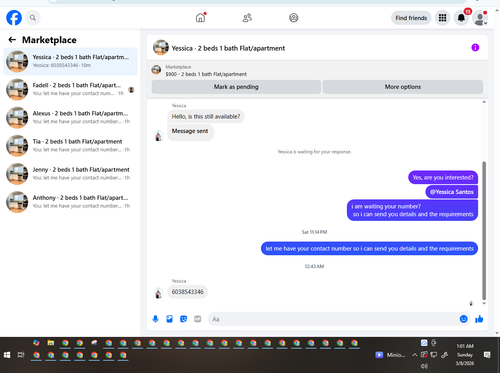The image size is (500, 373).
Task: Open the emoji picker in message box
Action: click(463, 319)
